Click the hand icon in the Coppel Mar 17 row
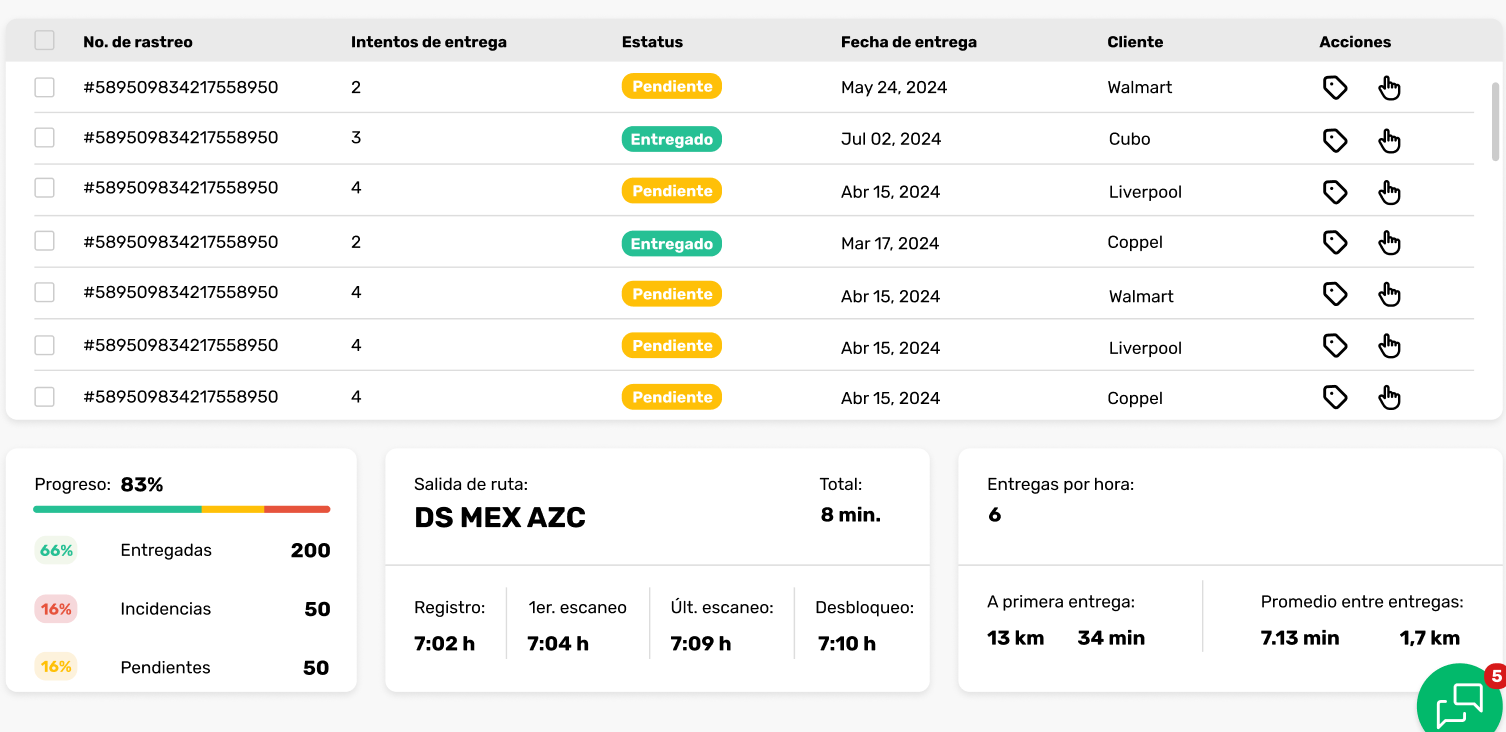Image resolution: width=1506 pixels, height=732 pixels. click(1389, 242)
